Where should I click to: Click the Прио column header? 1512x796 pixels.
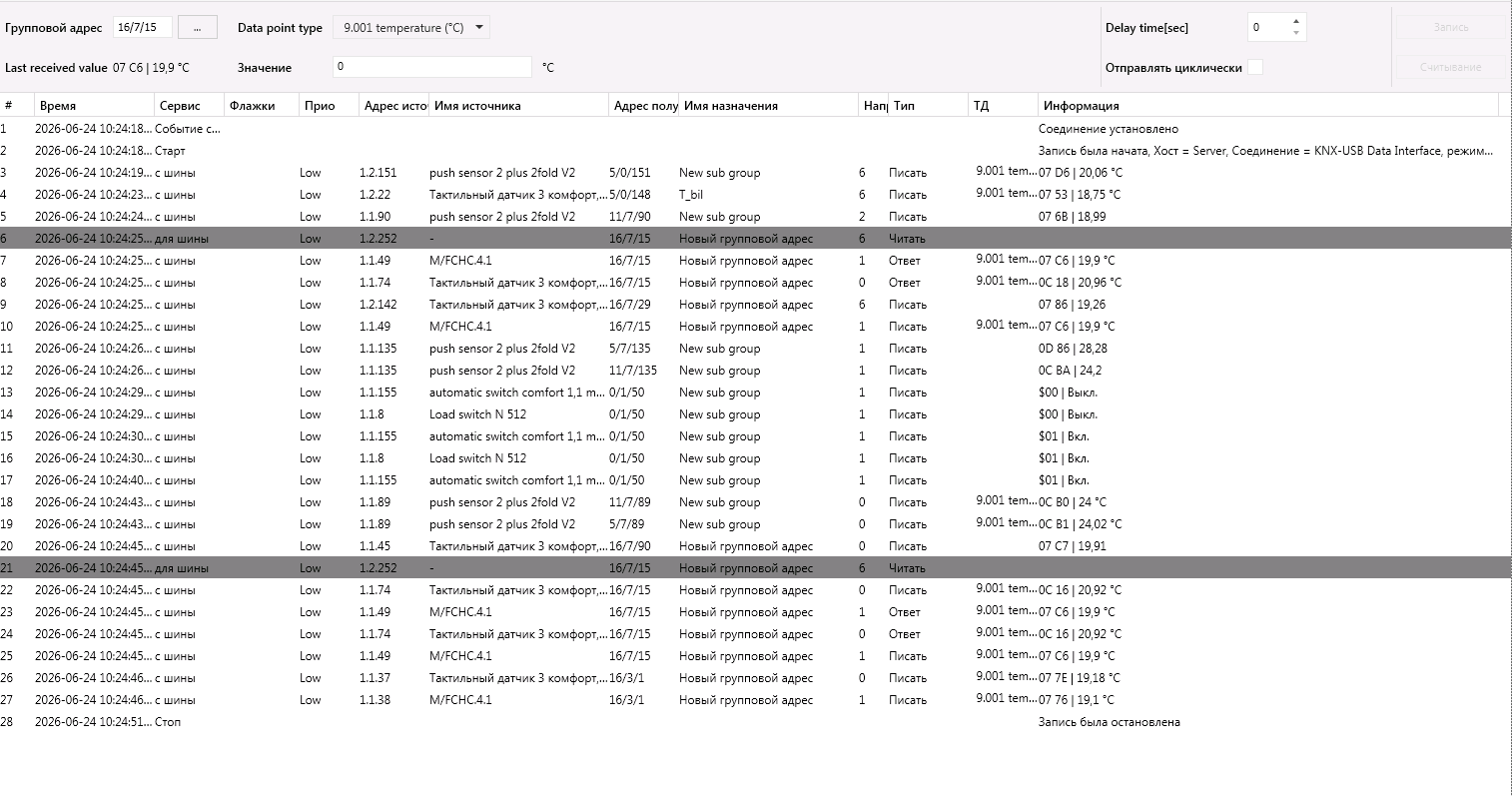tap(329, 105)
